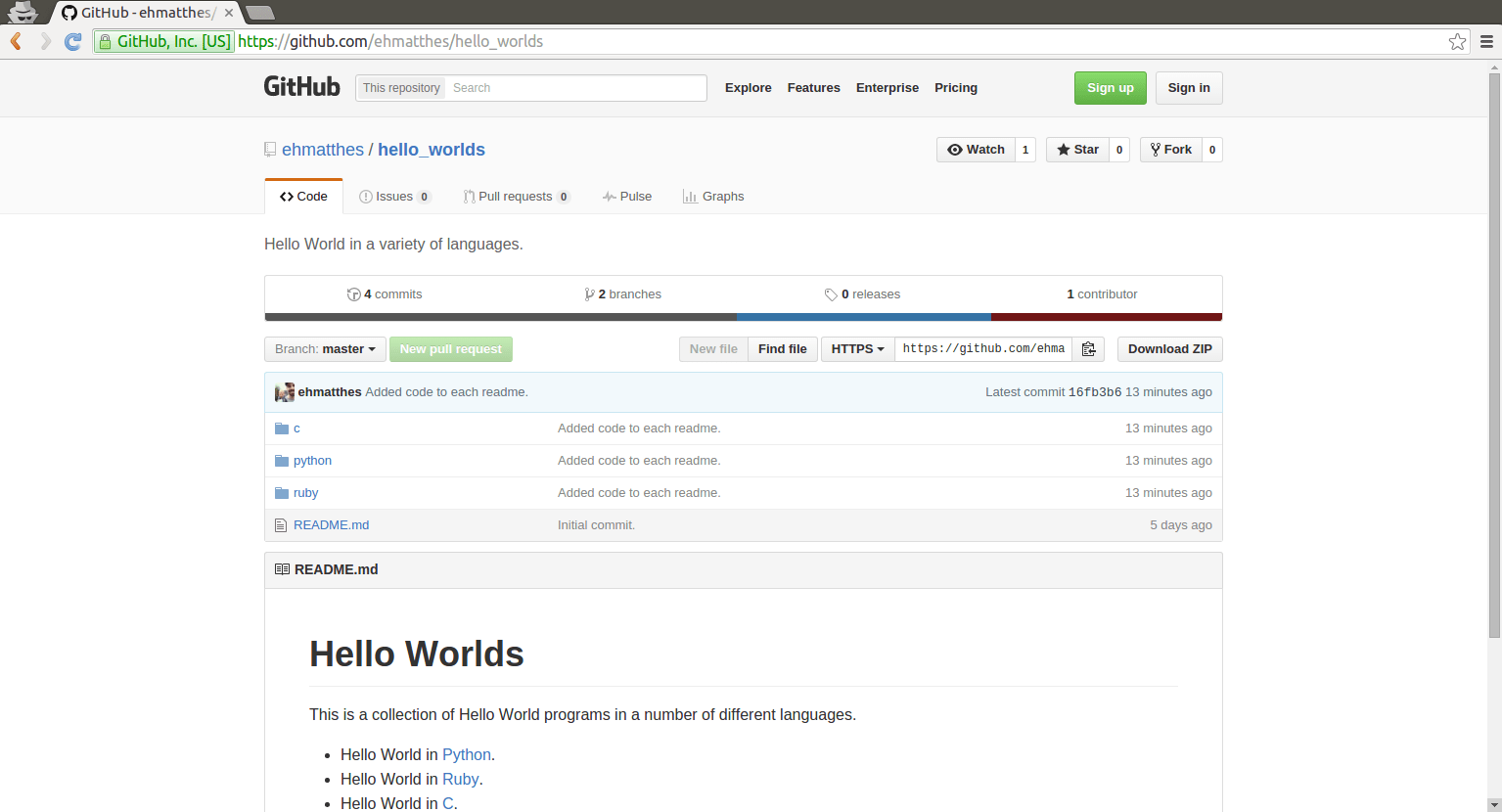1502x812 pixels.
Task: Open the README.md file link
Action: (331, 525)
